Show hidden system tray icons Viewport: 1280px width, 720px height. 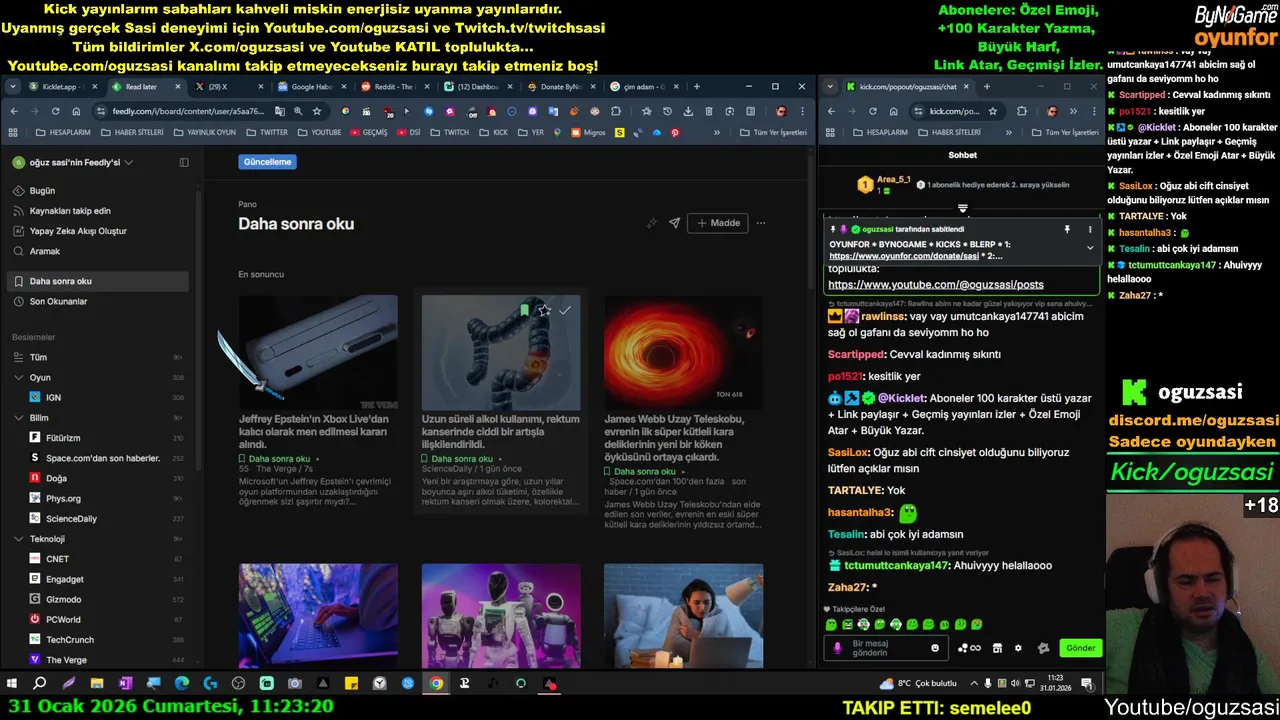pyautogui.click(x=974, y=684)
